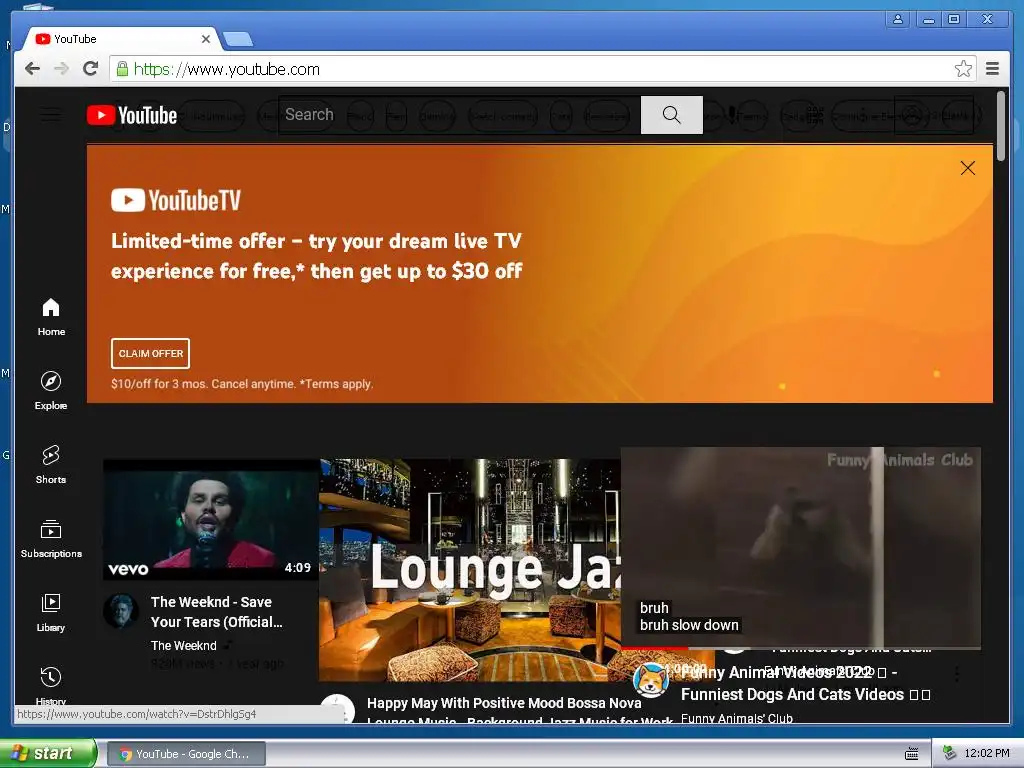
Task: Click the system tray notification icon
Action: click(x=950, y=753)
